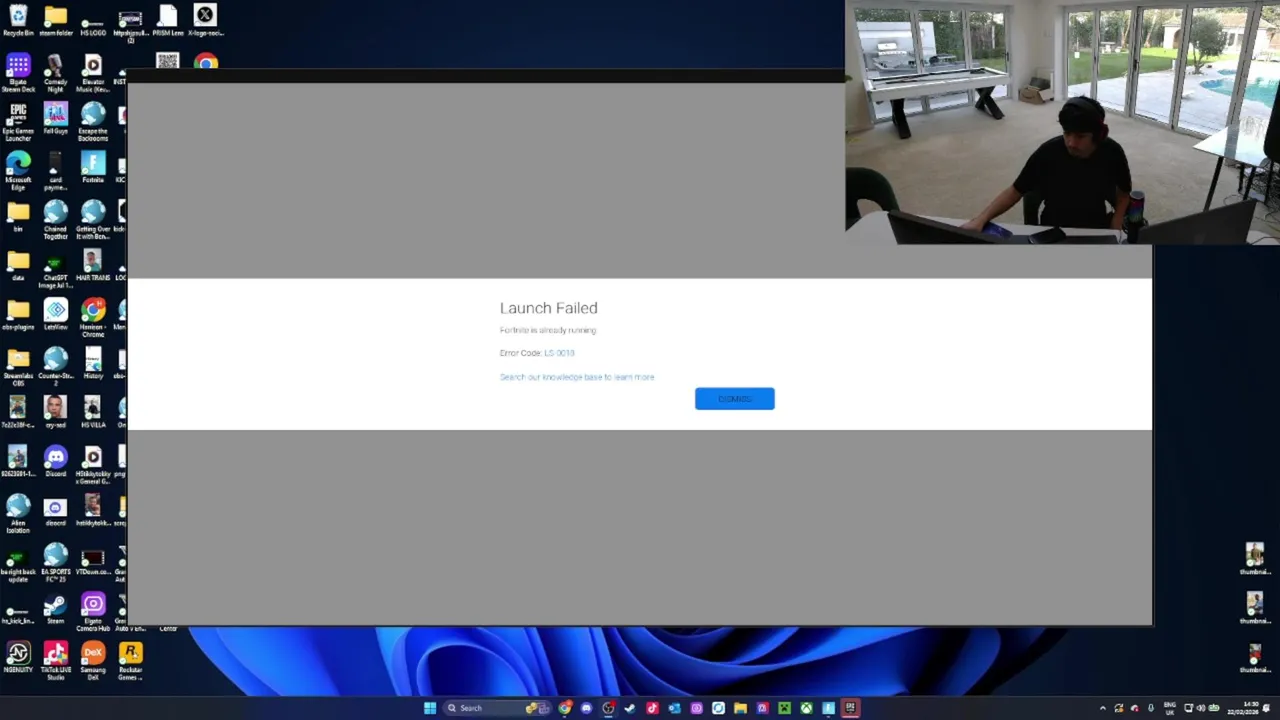
Task: Open the X-logo desktop image file
Action: [205, 21]
